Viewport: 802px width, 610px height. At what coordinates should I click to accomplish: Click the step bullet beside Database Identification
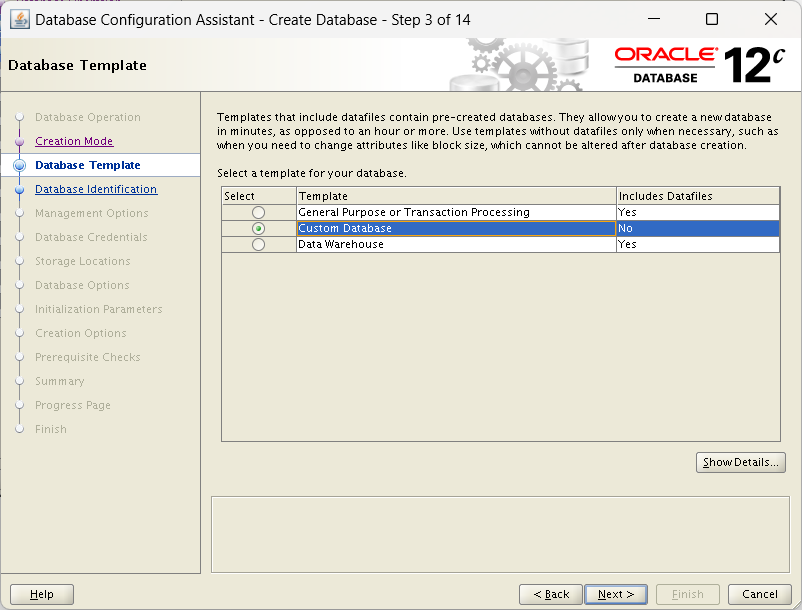pyautogui.click(x=19, y=189)
